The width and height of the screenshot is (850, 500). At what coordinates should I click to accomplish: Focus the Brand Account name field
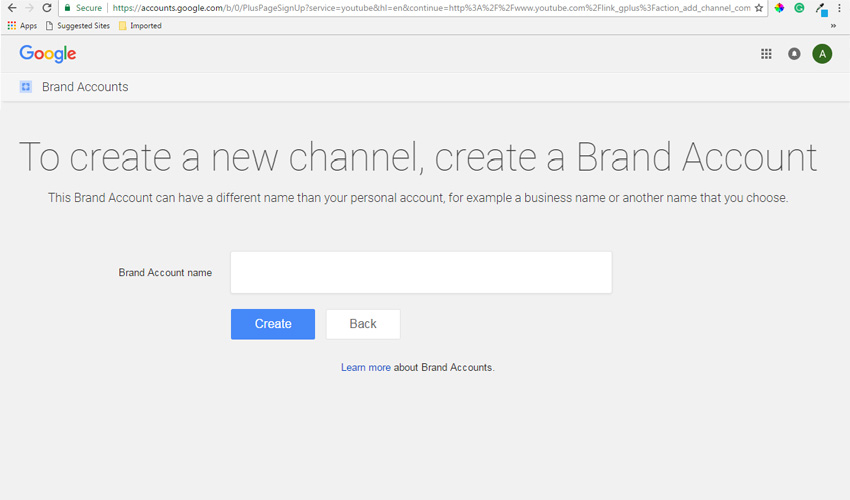pyautogui.click(x=421, y=272)
